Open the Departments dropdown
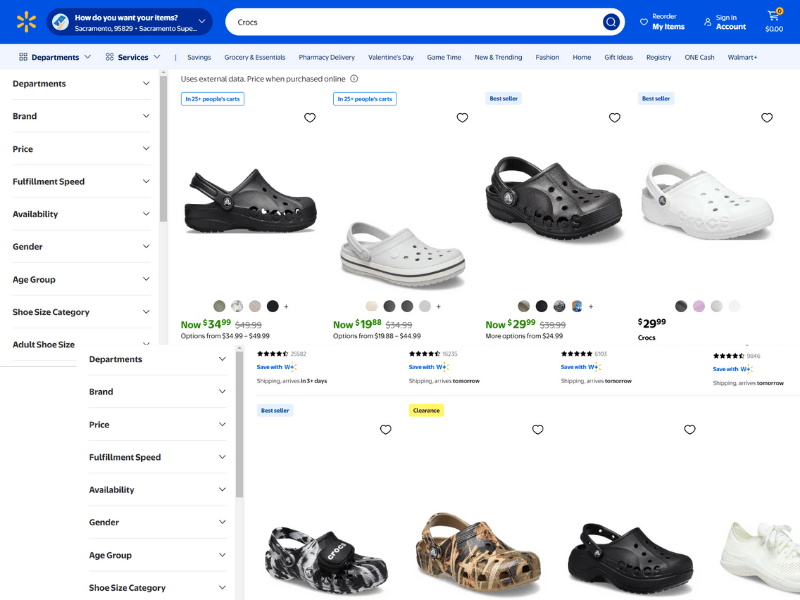Image resolution: width=800 pixels, height=600 pixels. [55, 57]
